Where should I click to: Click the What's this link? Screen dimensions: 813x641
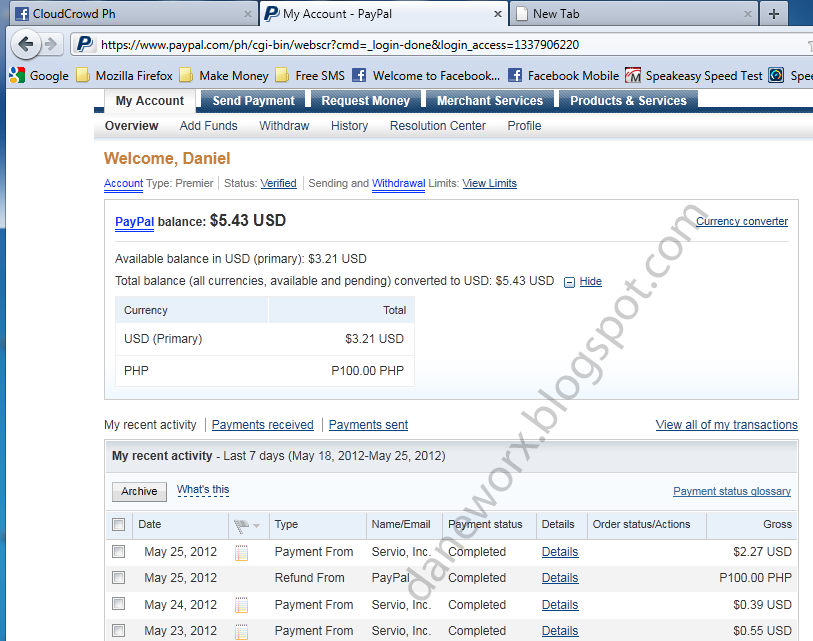203,490
